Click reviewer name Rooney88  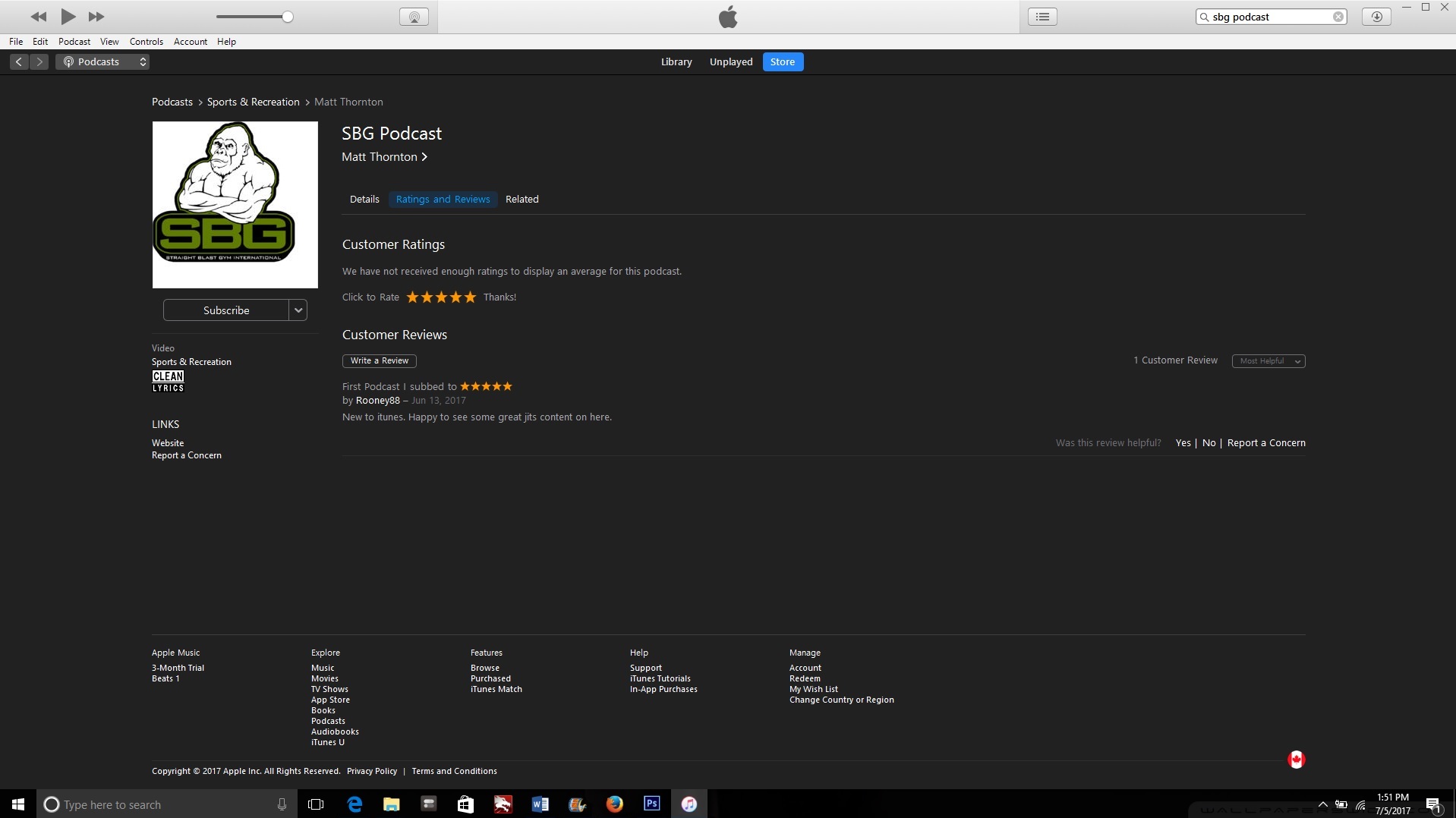pos(377,401)
